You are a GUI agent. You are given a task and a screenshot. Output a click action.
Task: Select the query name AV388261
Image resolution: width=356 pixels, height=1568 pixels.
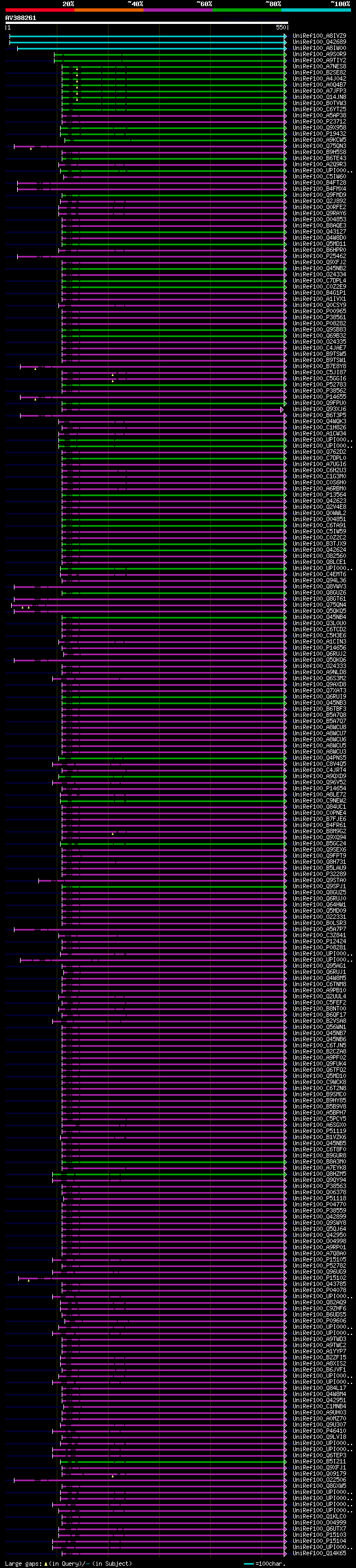21,18
